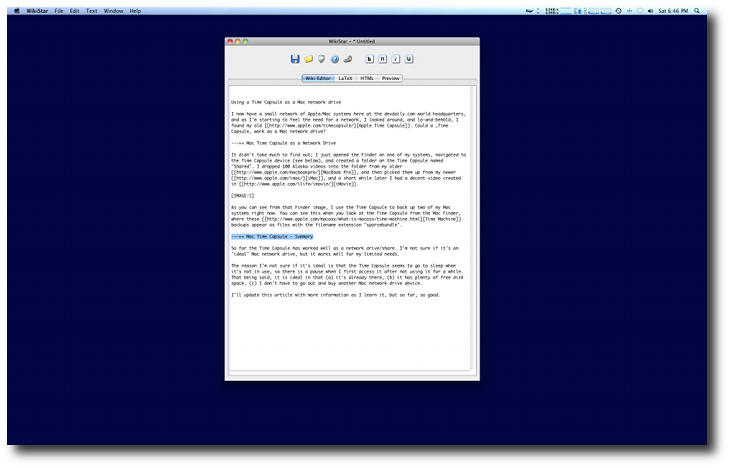
Task: Click the '[IMAGE-1]' placeholder line
Action: 243,196
